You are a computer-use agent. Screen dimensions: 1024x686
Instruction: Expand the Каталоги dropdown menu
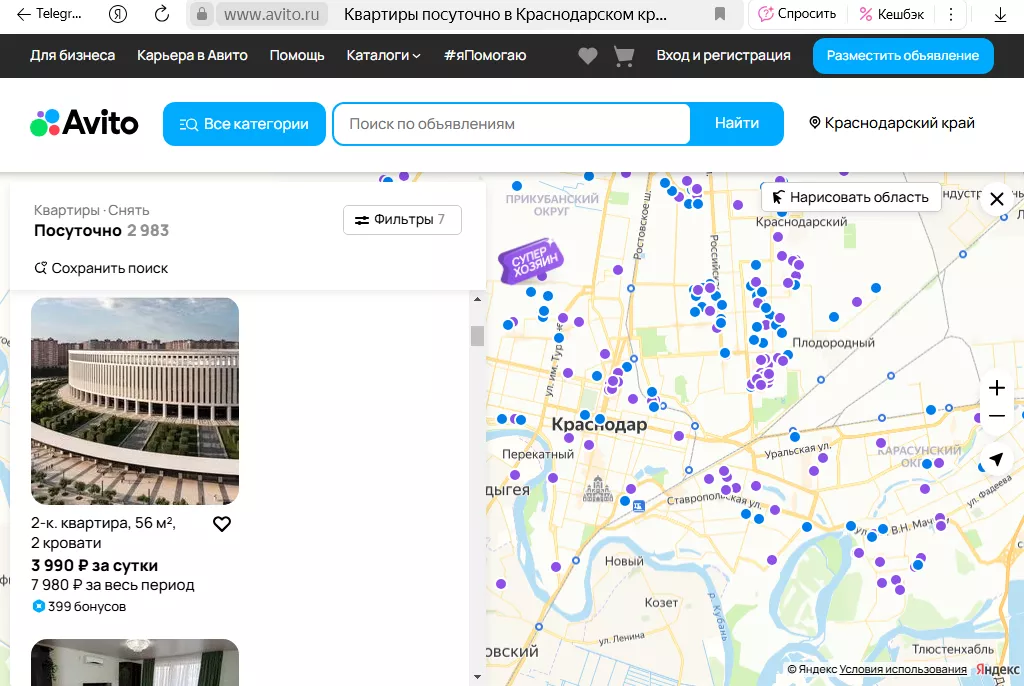[x=383, y=56]
